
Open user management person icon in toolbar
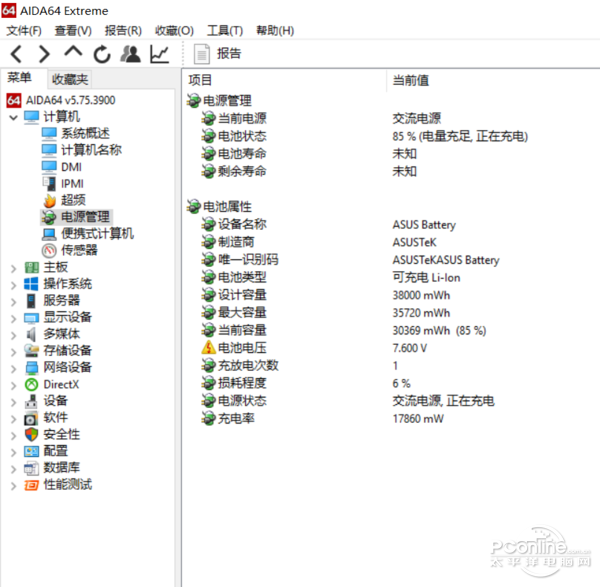(130, 54)
